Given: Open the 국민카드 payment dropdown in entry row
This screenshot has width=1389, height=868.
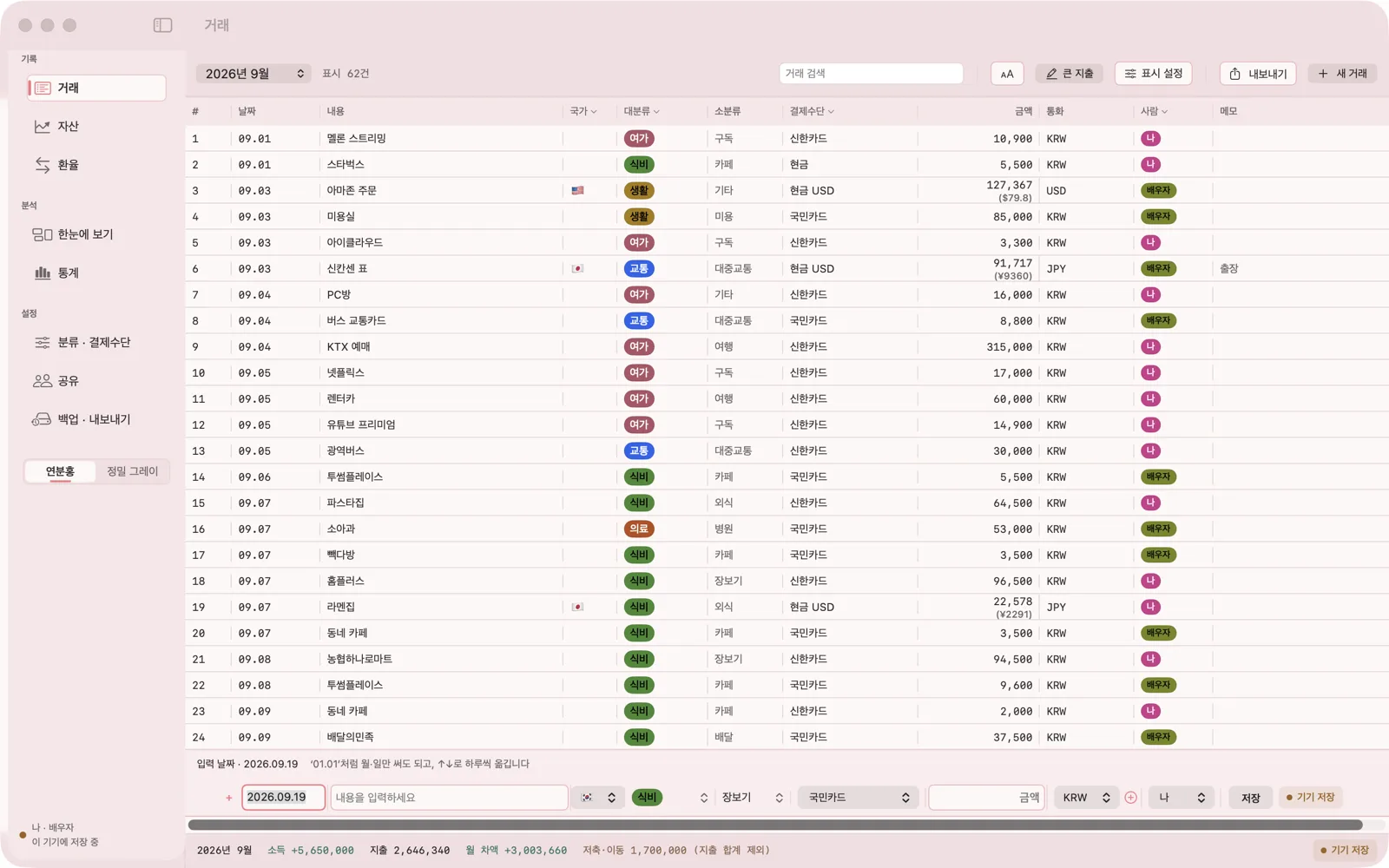Looking at the screenshot, I should tap(858, 798).
